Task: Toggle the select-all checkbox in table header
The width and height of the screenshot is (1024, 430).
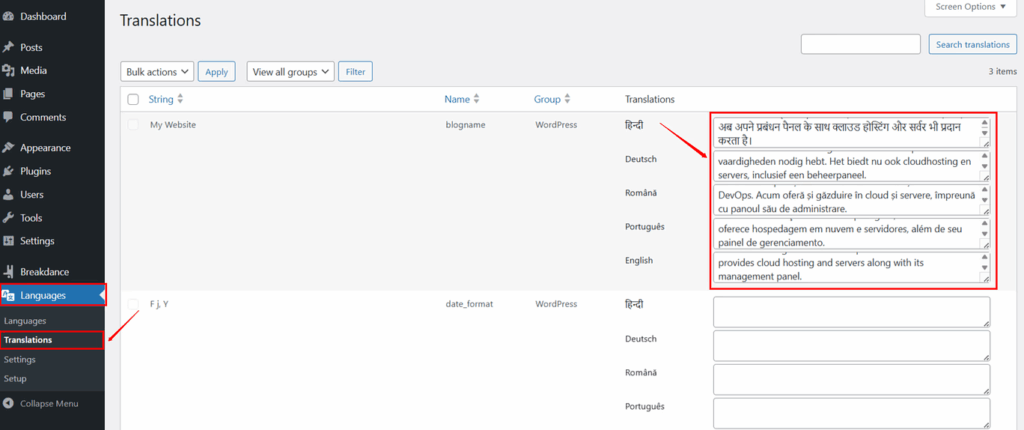Action: [133, 99]
